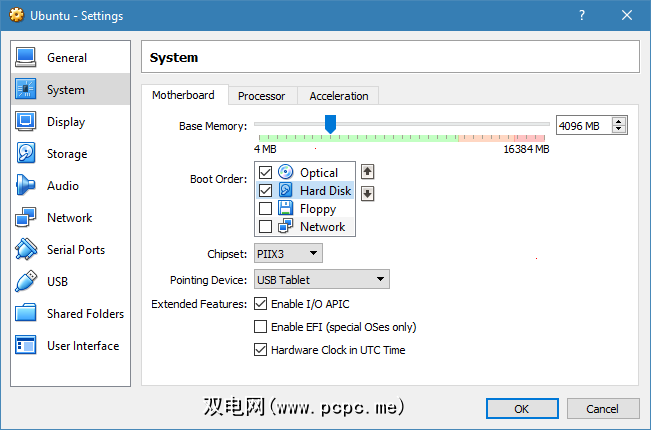Click the help question mark button

click(x=582, y=15)
